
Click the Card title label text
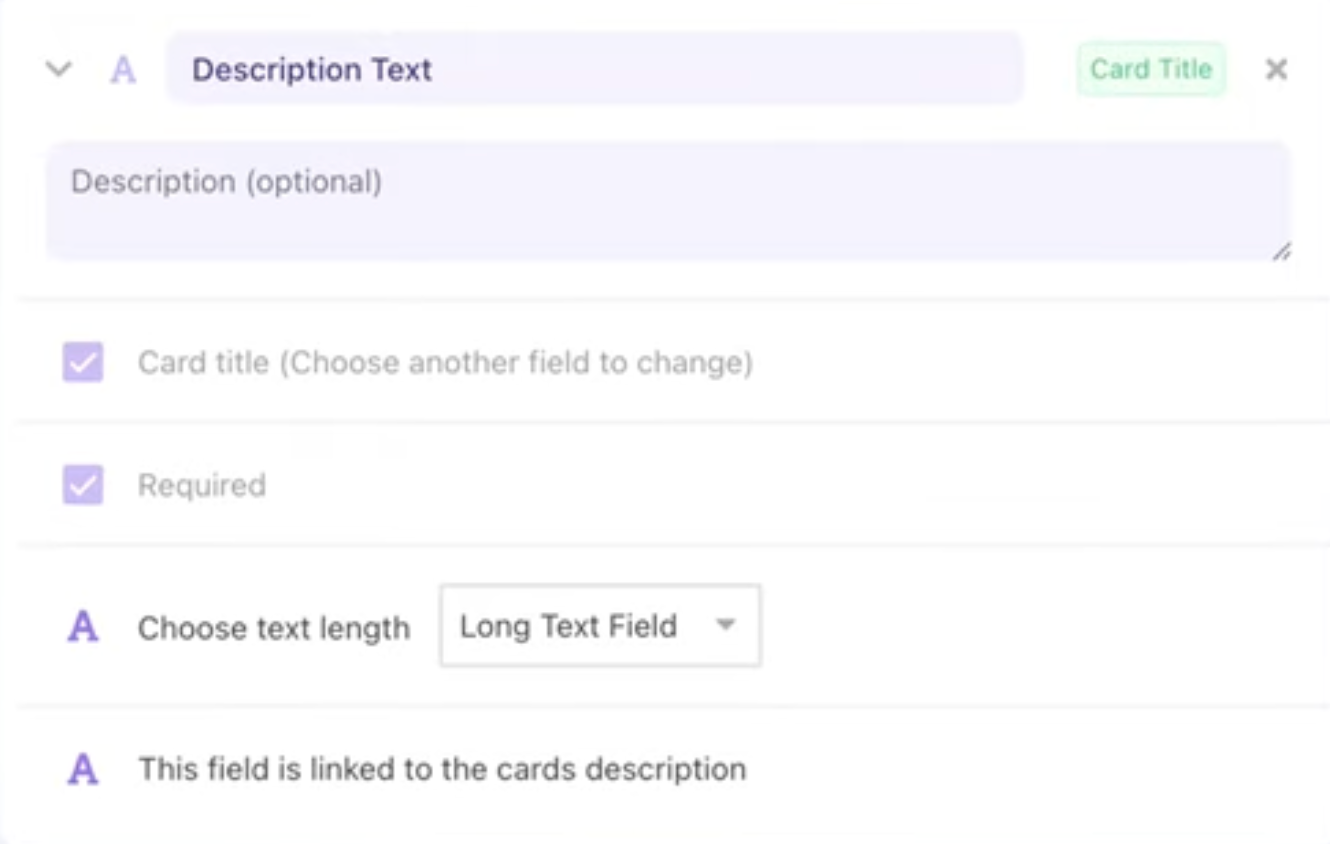203,362
